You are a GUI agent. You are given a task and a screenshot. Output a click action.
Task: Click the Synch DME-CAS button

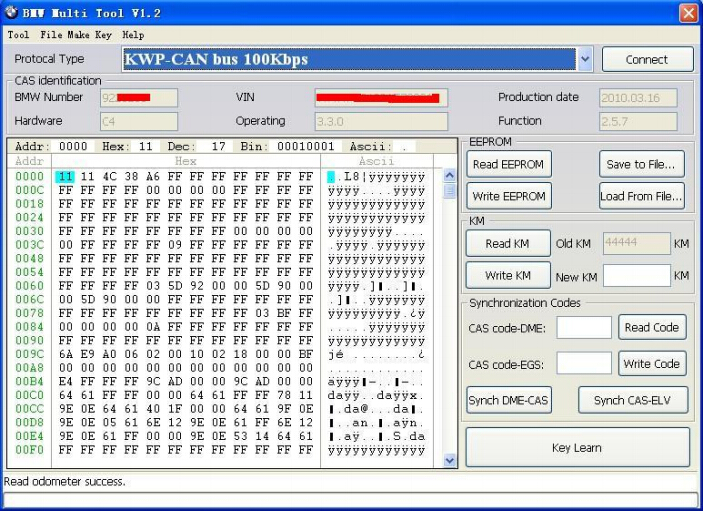(x=508, y=400)
